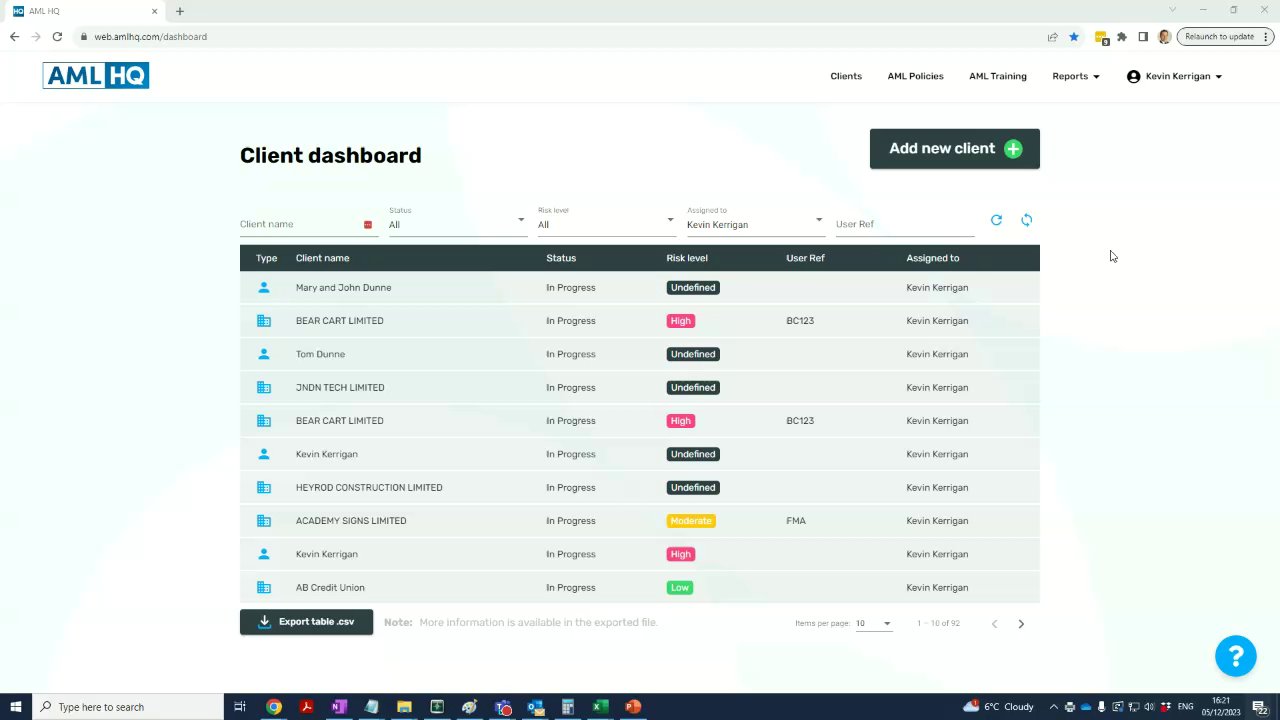Click the FMA user reference
Viewport: 1280px width, 720px height.
click(796, 521)
